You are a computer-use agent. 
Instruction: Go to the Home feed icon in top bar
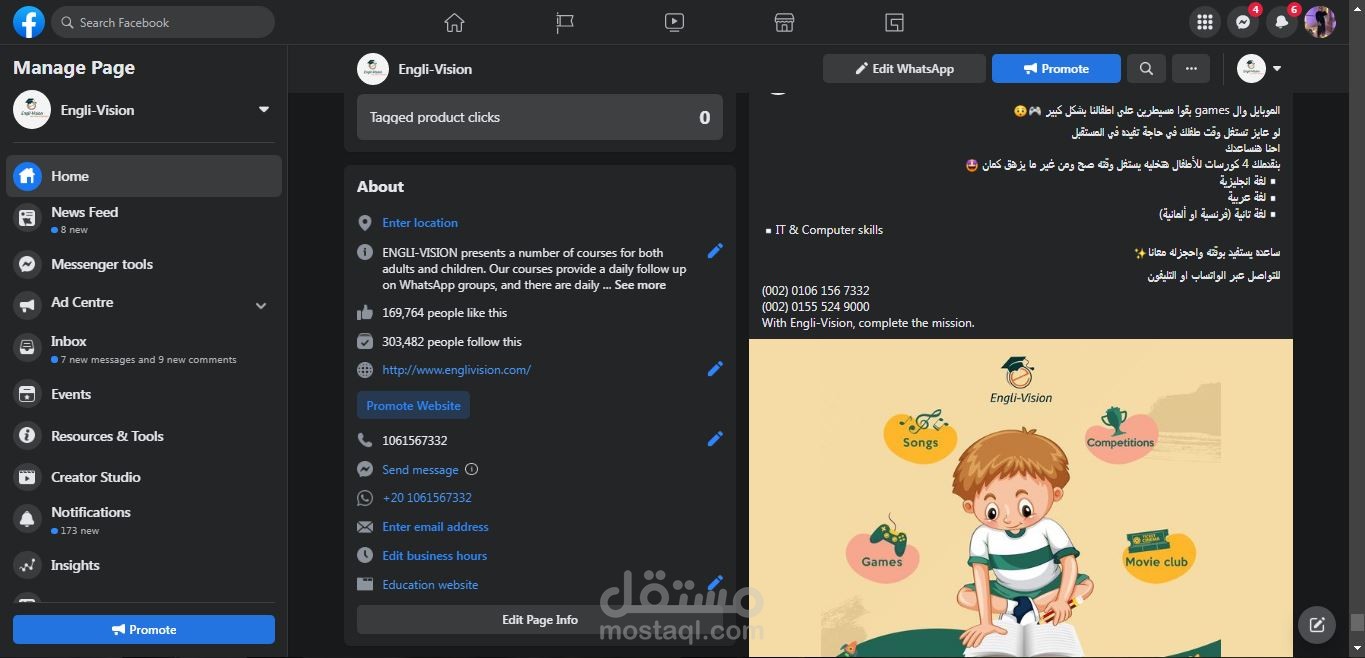pos(455,22)
